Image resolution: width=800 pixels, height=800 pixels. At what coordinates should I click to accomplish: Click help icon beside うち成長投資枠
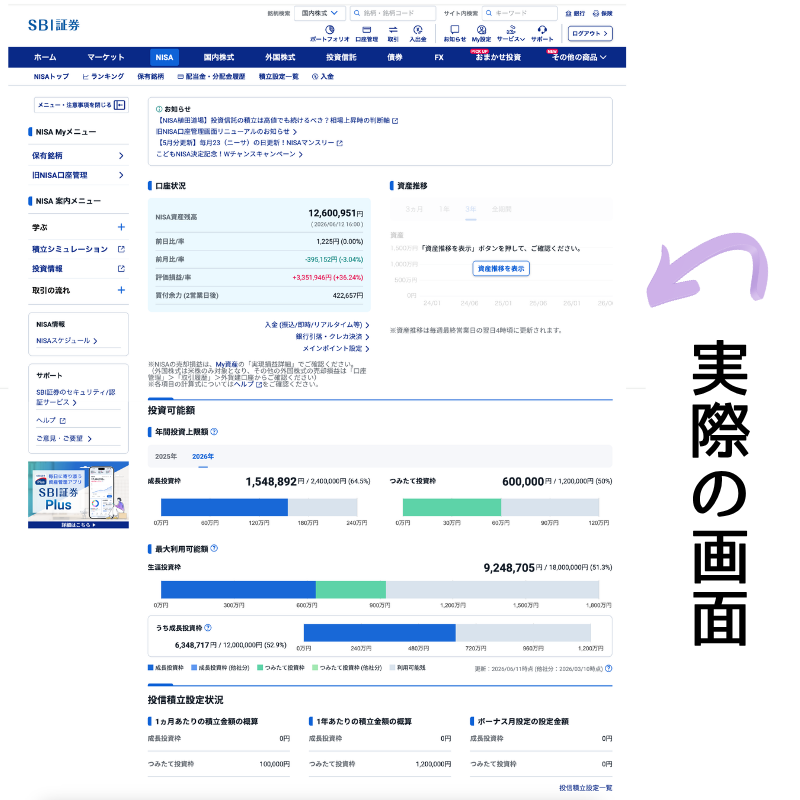coord(208,628)
